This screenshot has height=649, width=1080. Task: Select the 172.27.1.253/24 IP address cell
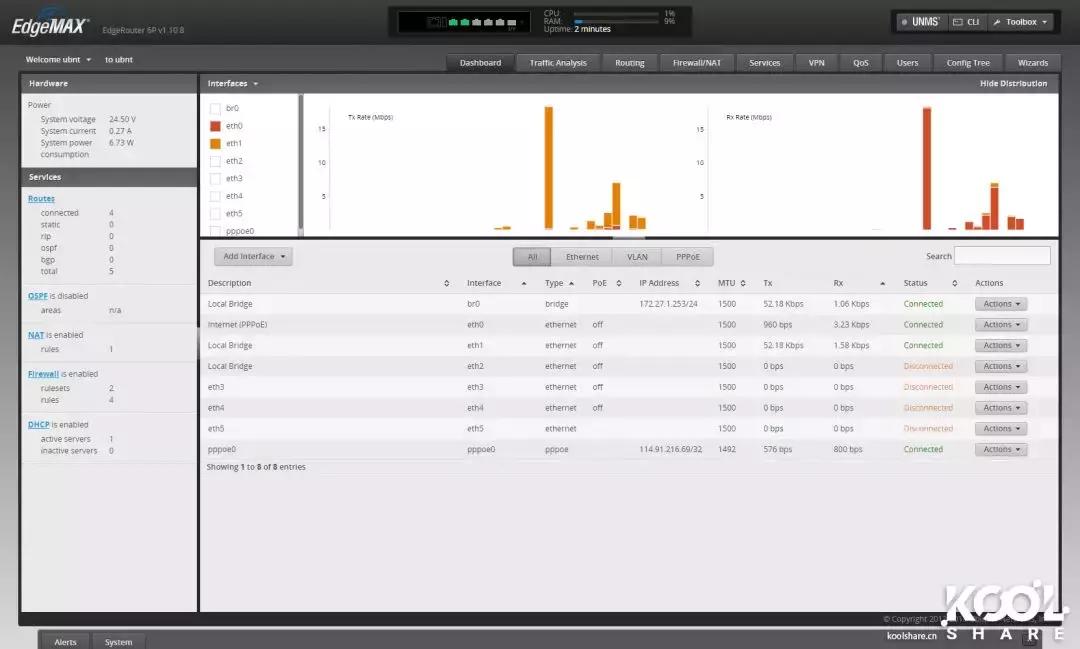[x=668, y=304]
